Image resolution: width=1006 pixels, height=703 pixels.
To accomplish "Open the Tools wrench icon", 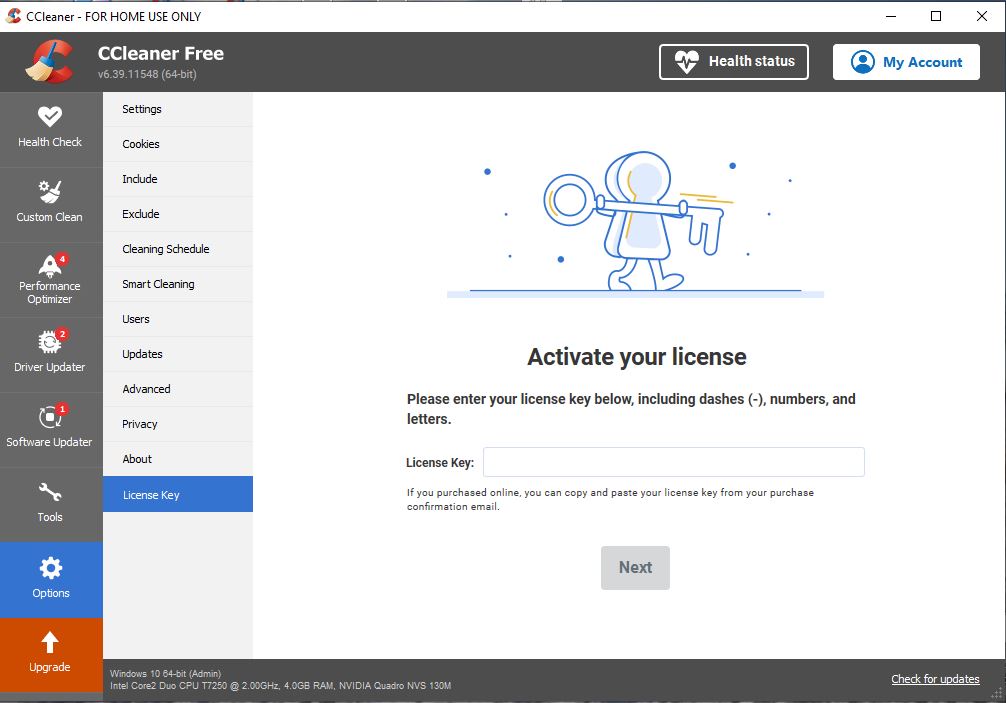I will (x=50, y=493).
